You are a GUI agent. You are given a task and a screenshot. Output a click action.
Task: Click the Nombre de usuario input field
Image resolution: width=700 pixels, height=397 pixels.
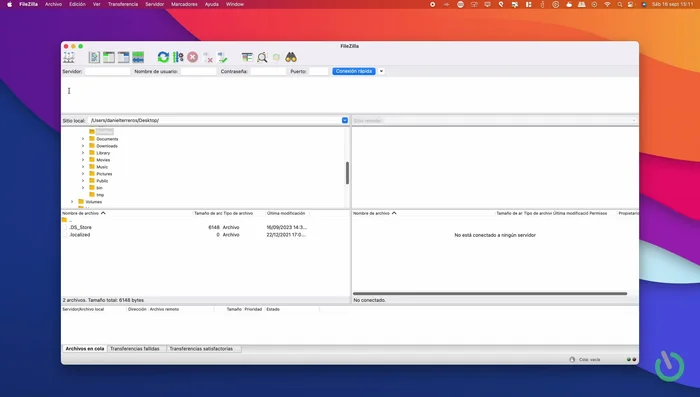pos(198,71)
